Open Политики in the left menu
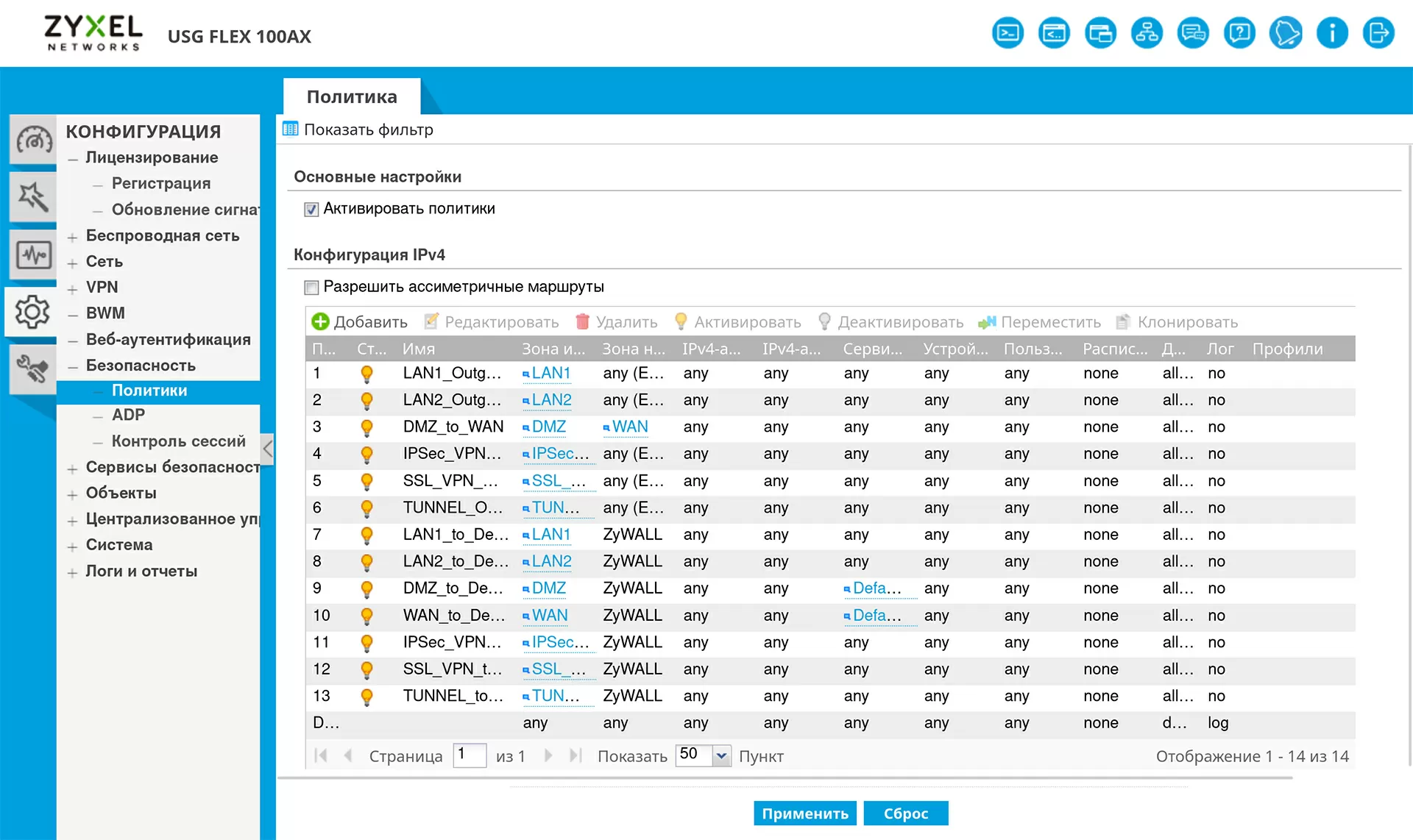This screenshot has height=840, width=1413. 149,391
